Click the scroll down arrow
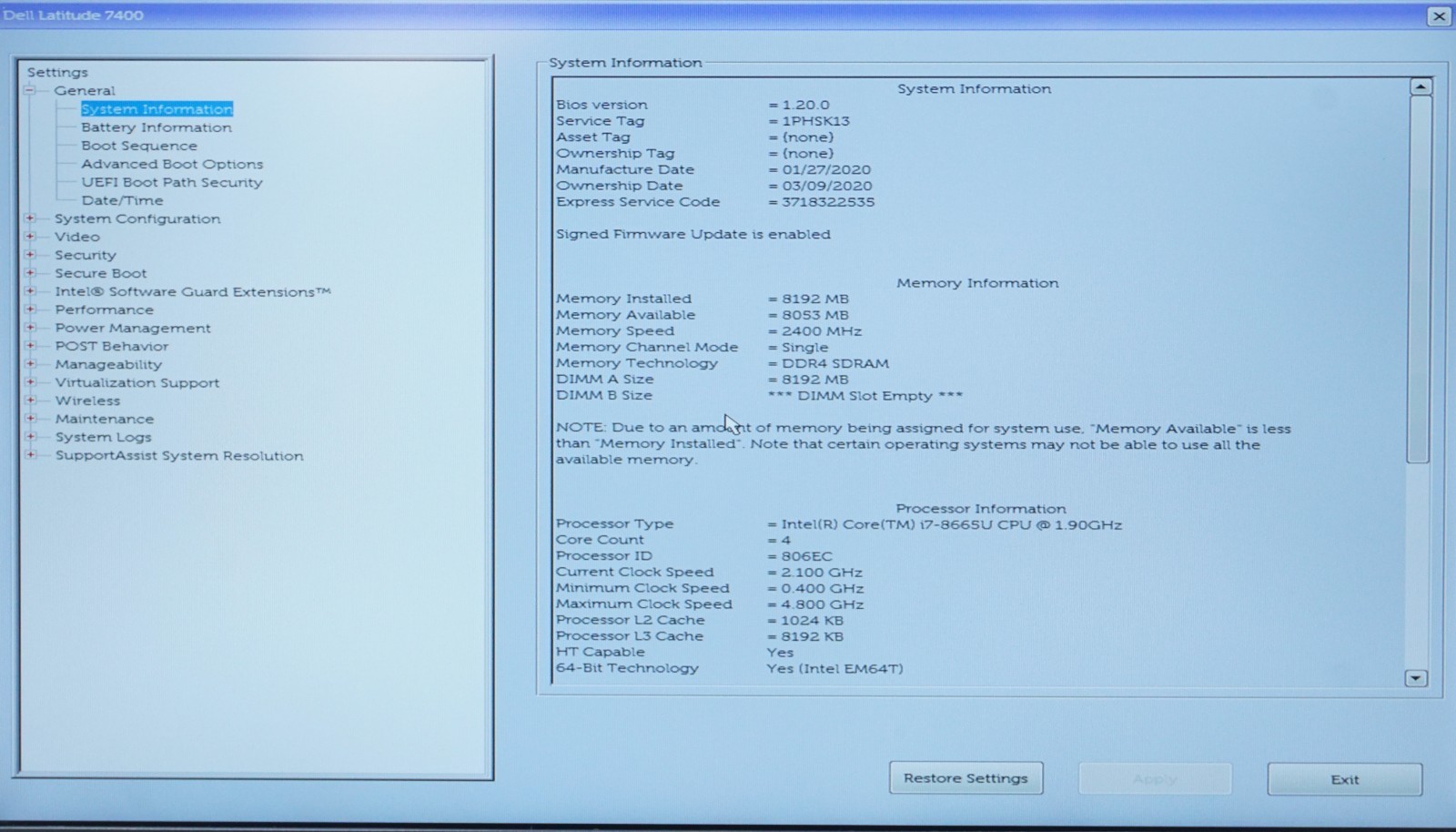Screen dimensions: 1456x832 click(1416, 678)
